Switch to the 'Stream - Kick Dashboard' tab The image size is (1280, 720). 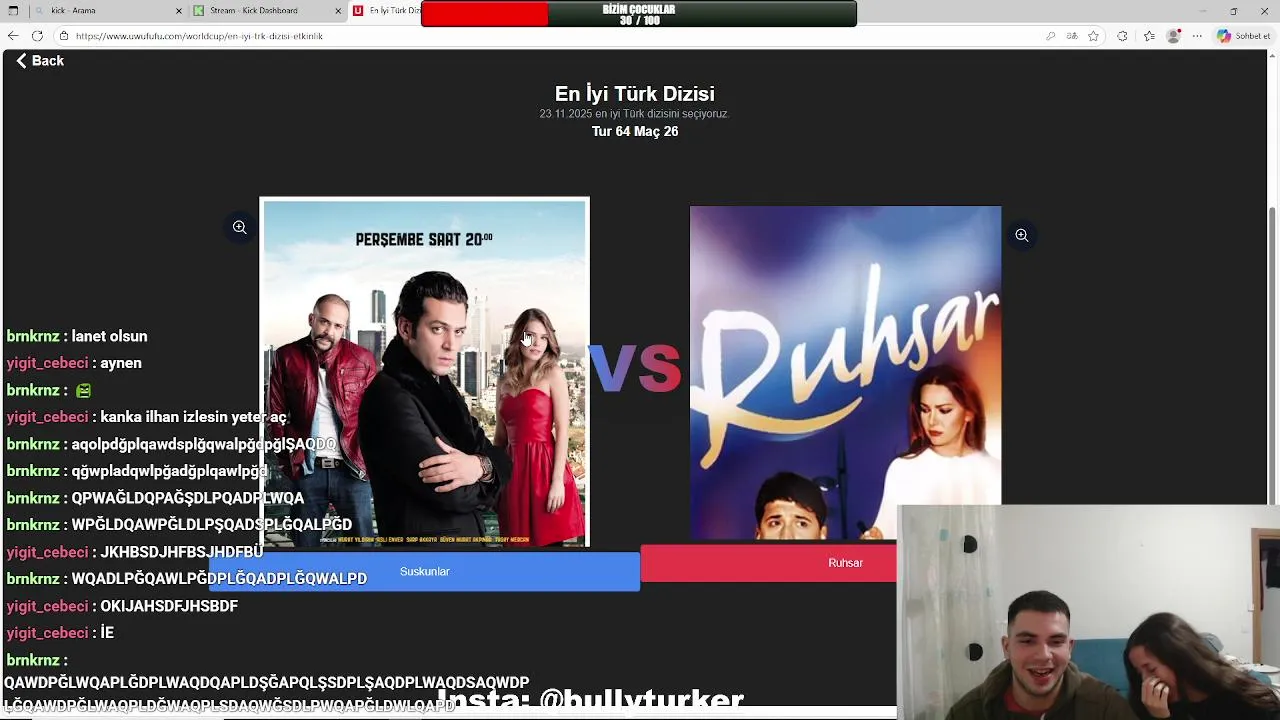click(x=267, y=11)
